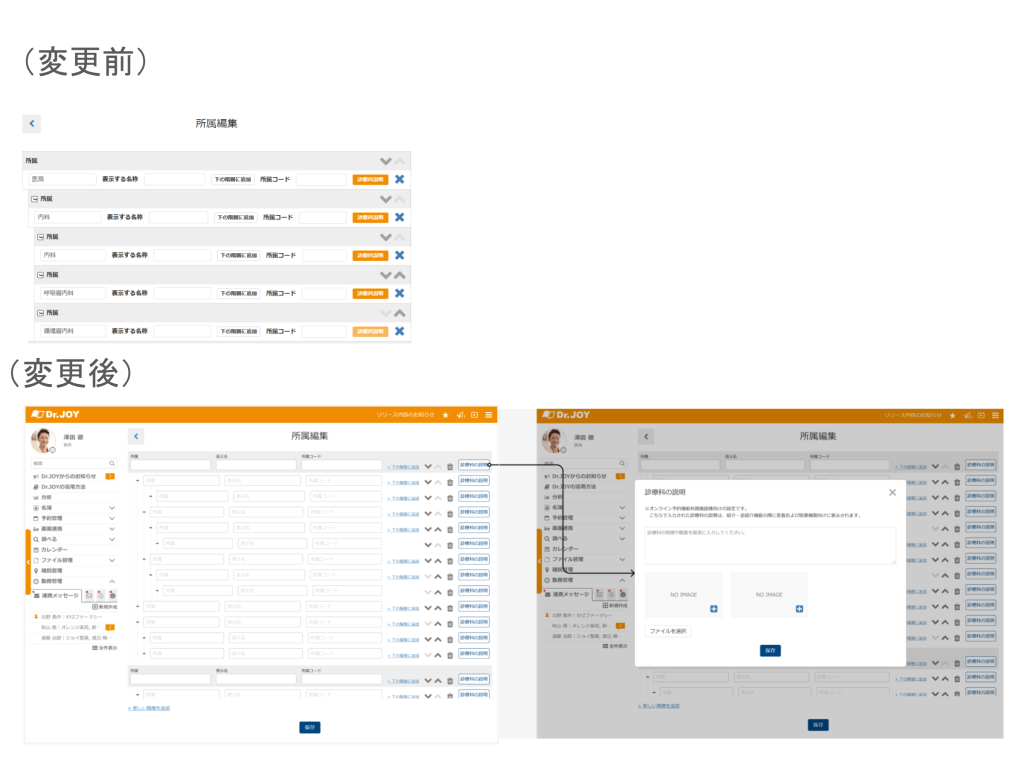Viewport: 1024px width, 768px height.
Task: Click back arrow in the 変更前 screen
Action: 32,123
